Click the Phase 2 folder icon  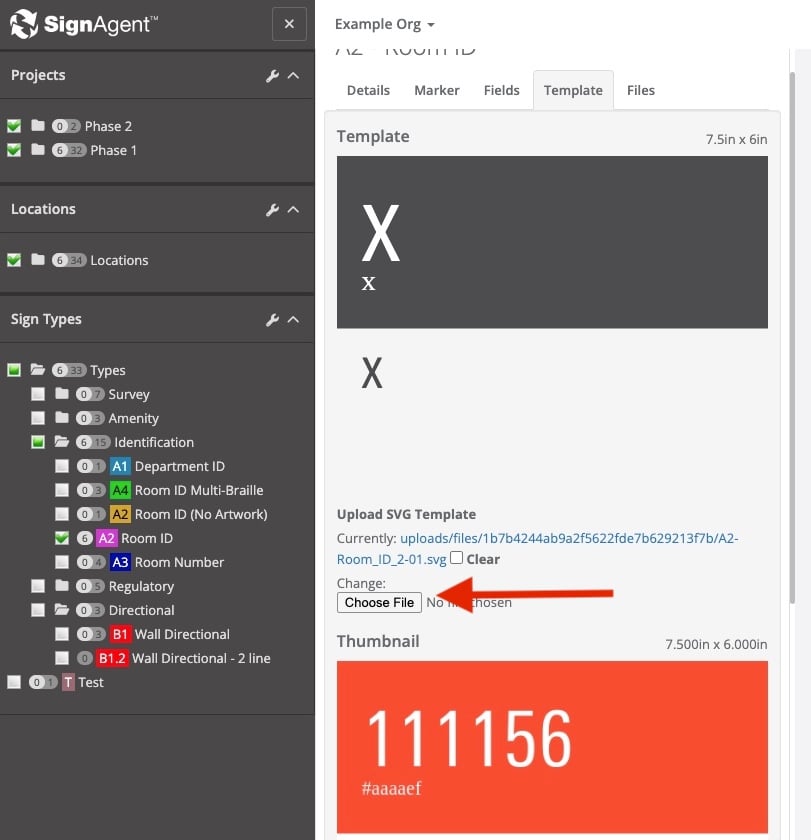[x=38, y=126]
